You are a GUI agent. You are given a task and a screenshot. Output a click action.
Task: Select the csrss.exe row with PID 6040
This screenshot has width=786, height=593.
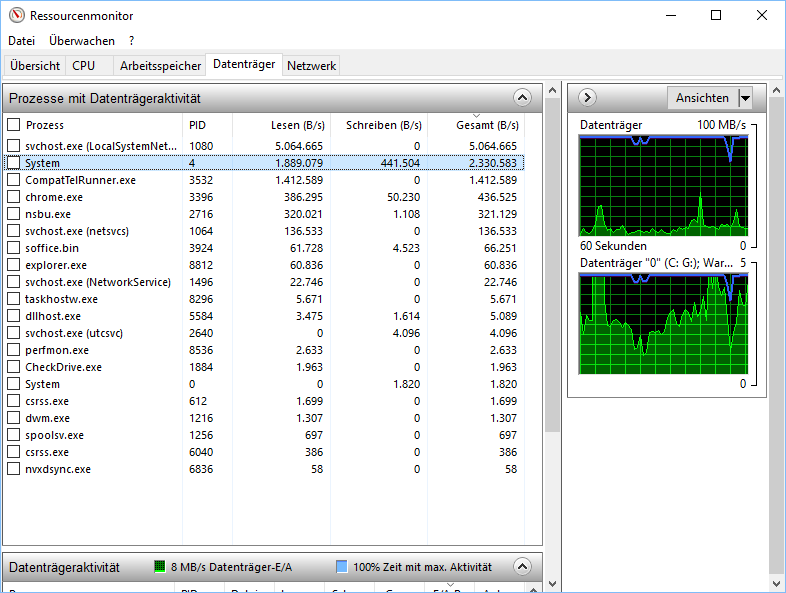[x=264, y=452]
